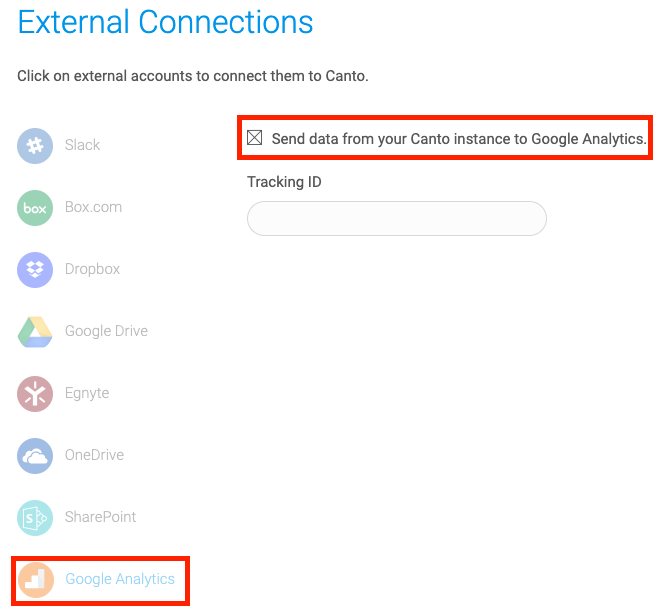Screen dimensions: 658x609
Task: Open the Egnyte connection label
Action: tap(87, 393)
